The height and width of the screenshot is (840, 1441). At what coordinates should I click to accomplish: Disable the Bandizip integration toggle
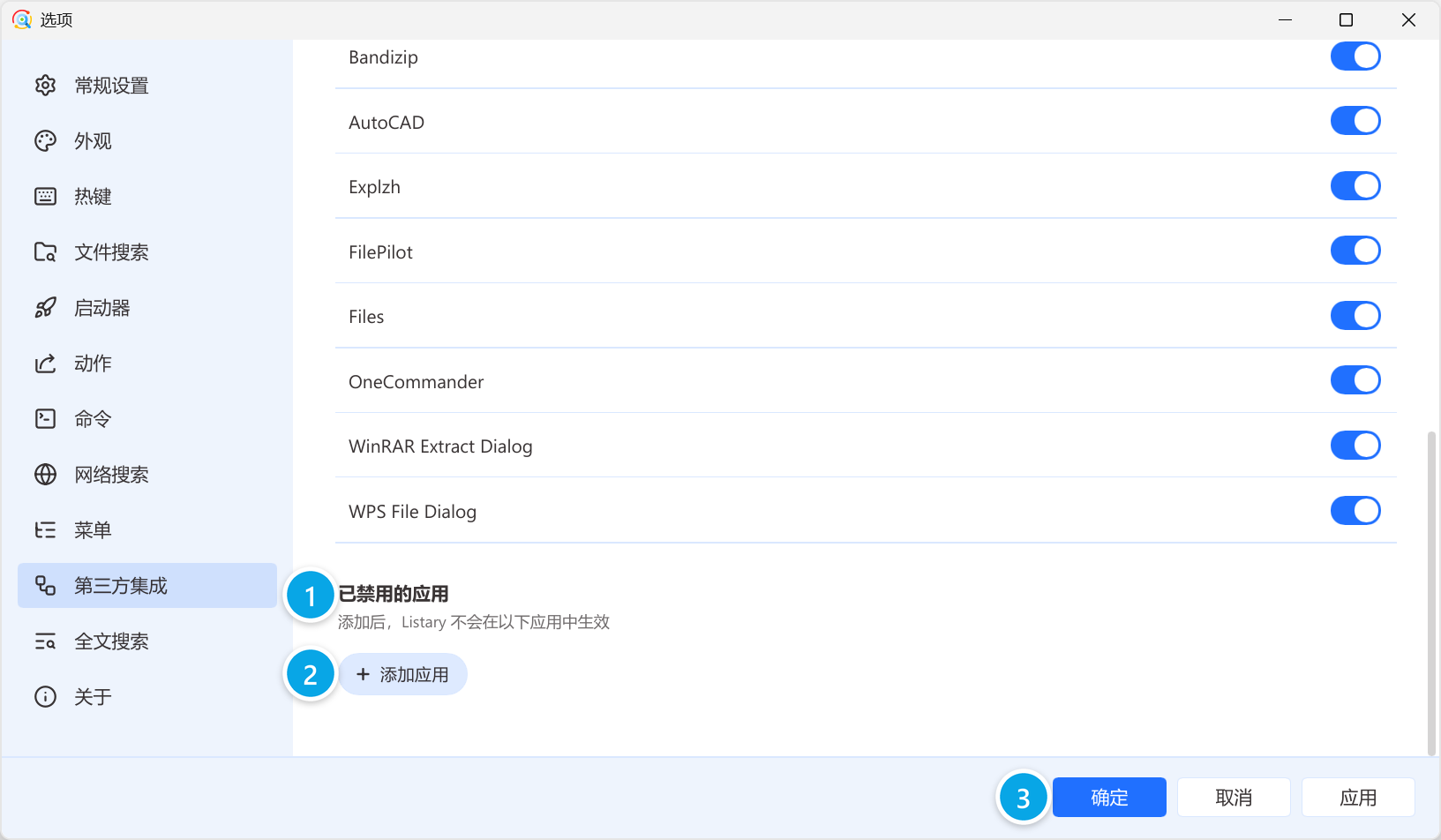(x=1355, y=56)
